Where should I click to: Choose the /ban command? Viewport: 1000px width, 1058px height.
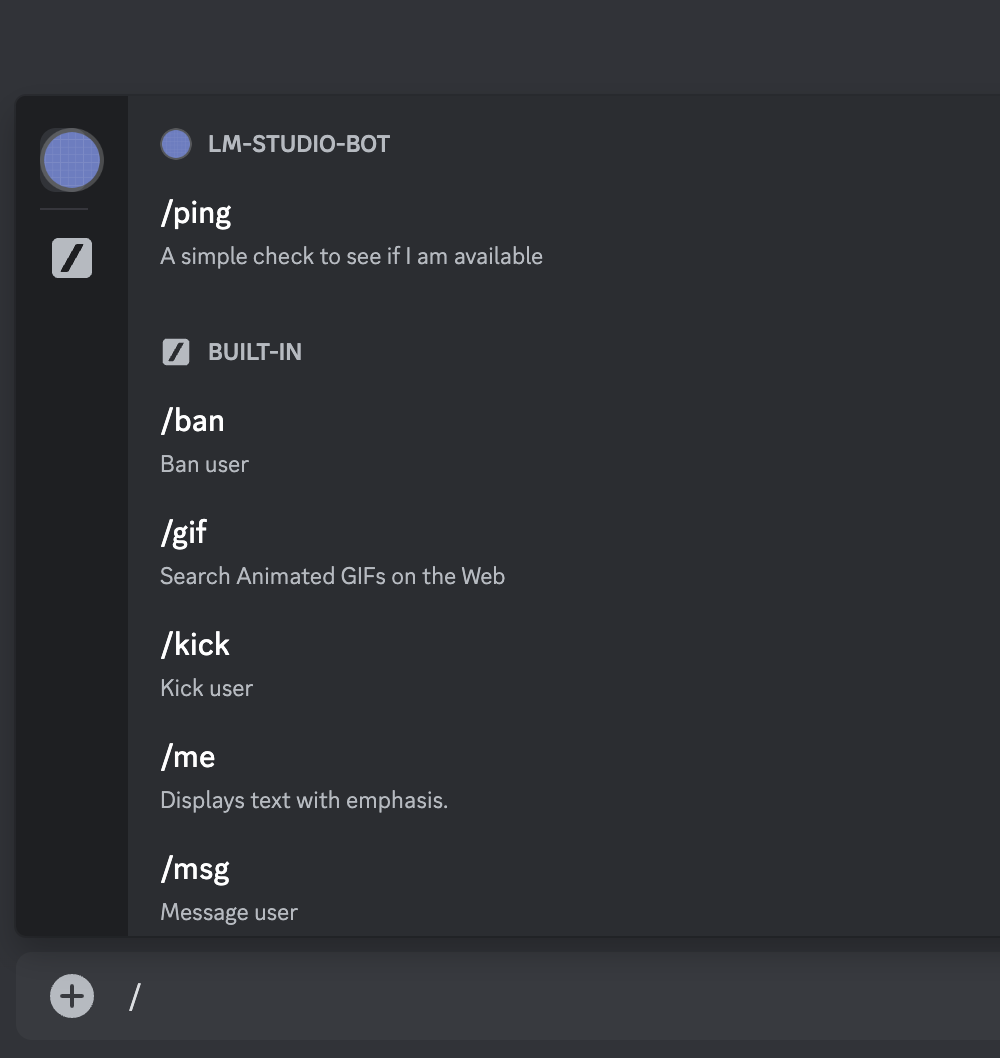point(192,420)
